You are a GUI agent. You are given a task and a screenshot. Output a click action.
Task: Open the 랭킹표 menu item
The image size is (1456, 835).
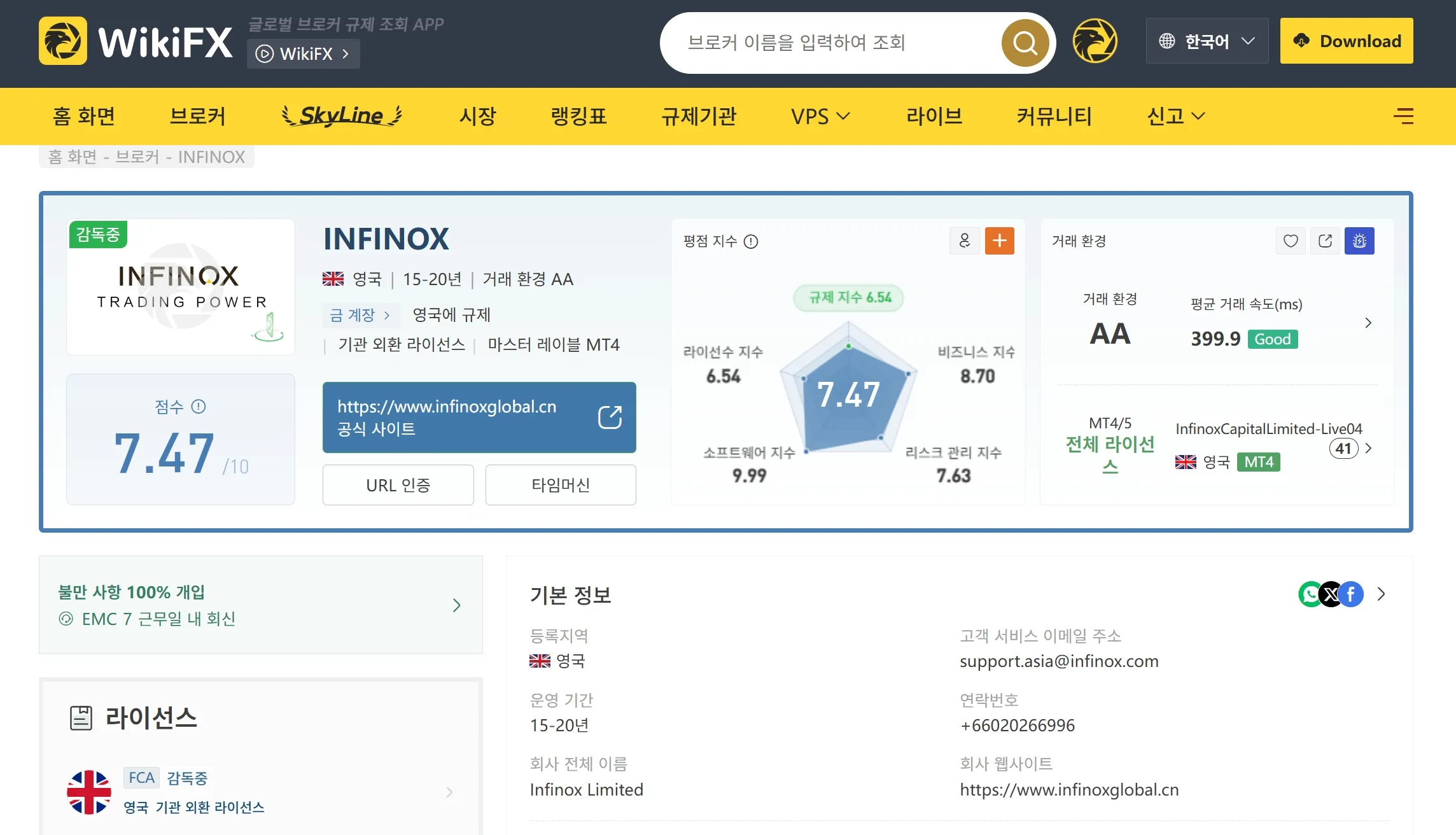[578, 116]
